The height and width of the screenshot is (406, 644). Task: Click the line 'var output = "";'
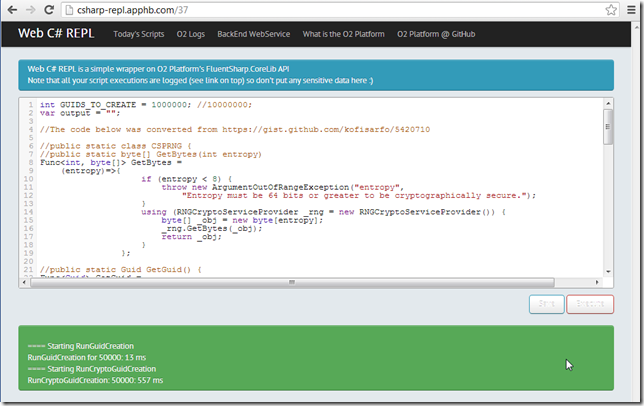click(80, 113)
